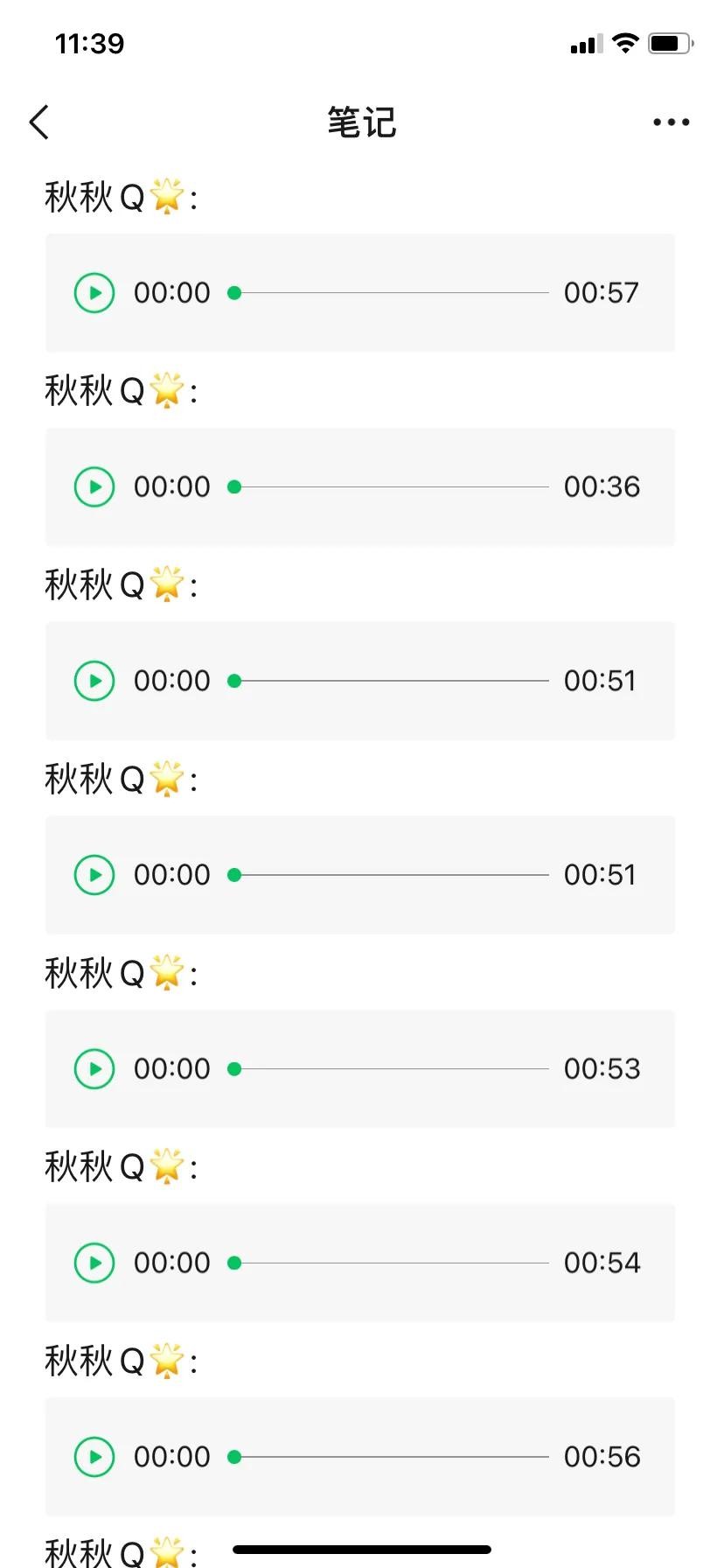Play the 00:57 voice recording
Image resolution: width=724 pixels, height=1568 pixels.
click(94, 292)
